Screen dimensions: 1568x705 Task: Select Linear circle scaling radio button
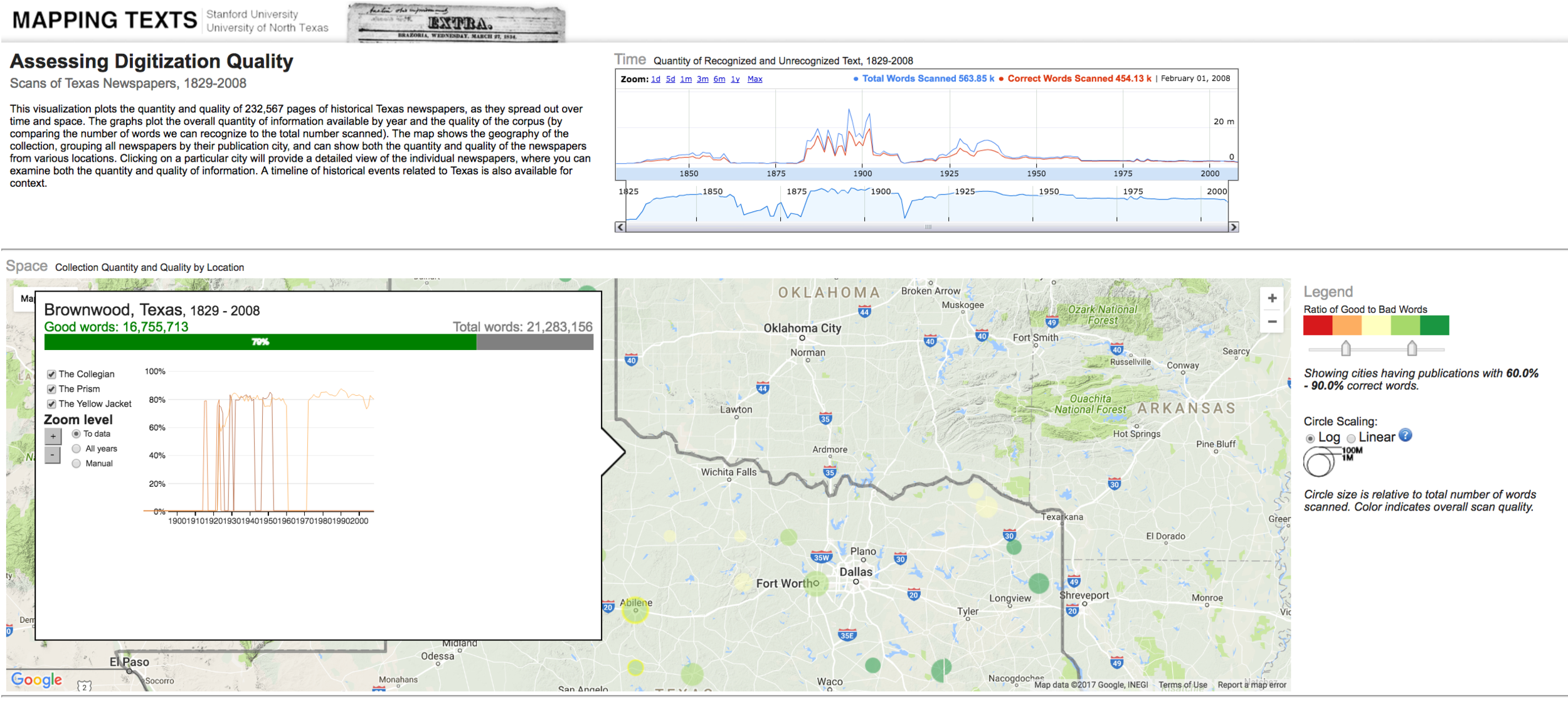click(x=1352, y=438)
